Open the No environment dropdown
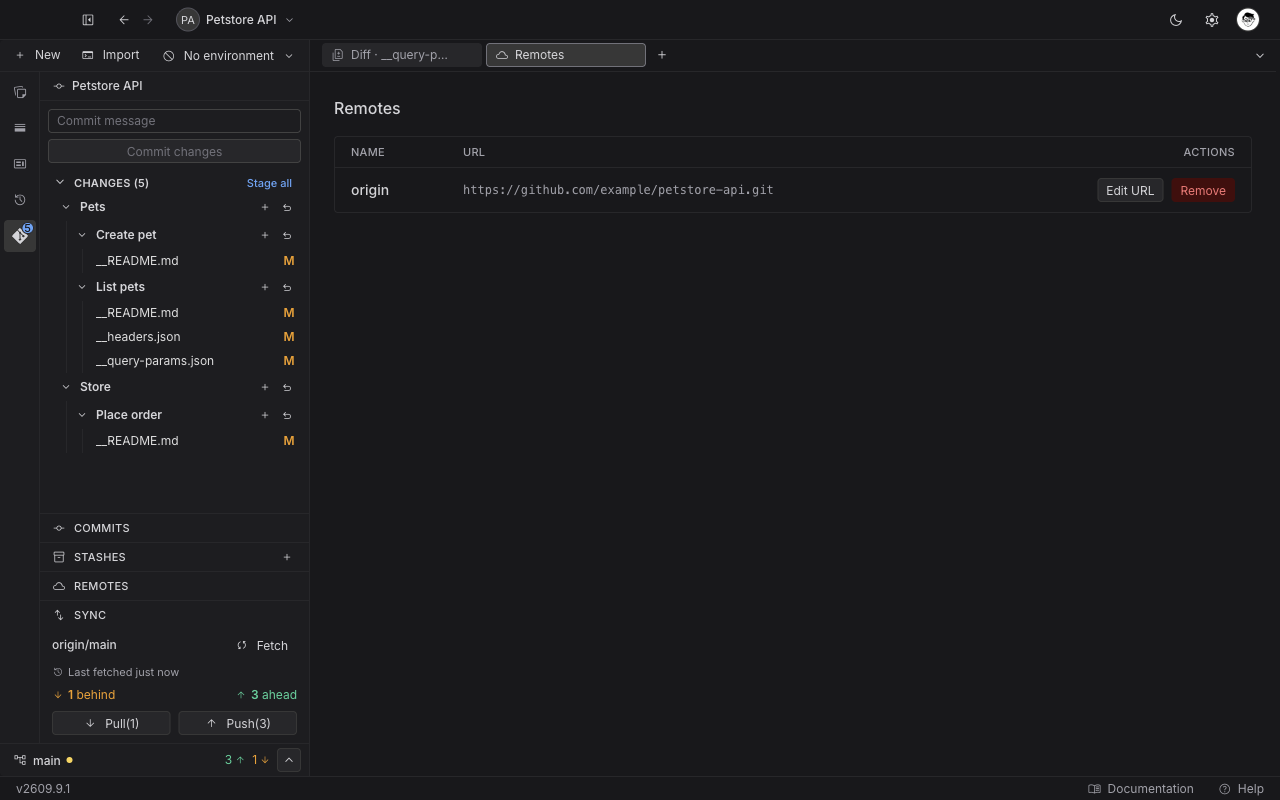This screenshot has height=800, width=1280. [x=229, y=56]
